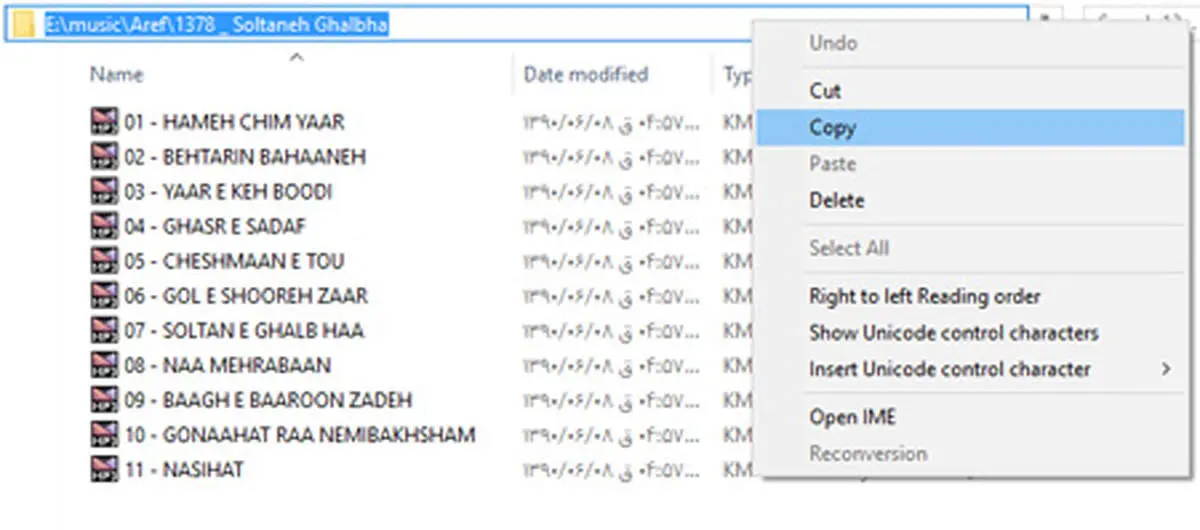Sort by the Name column header
This screenshot has width=1200, height=530.
(x=117, y=75)
